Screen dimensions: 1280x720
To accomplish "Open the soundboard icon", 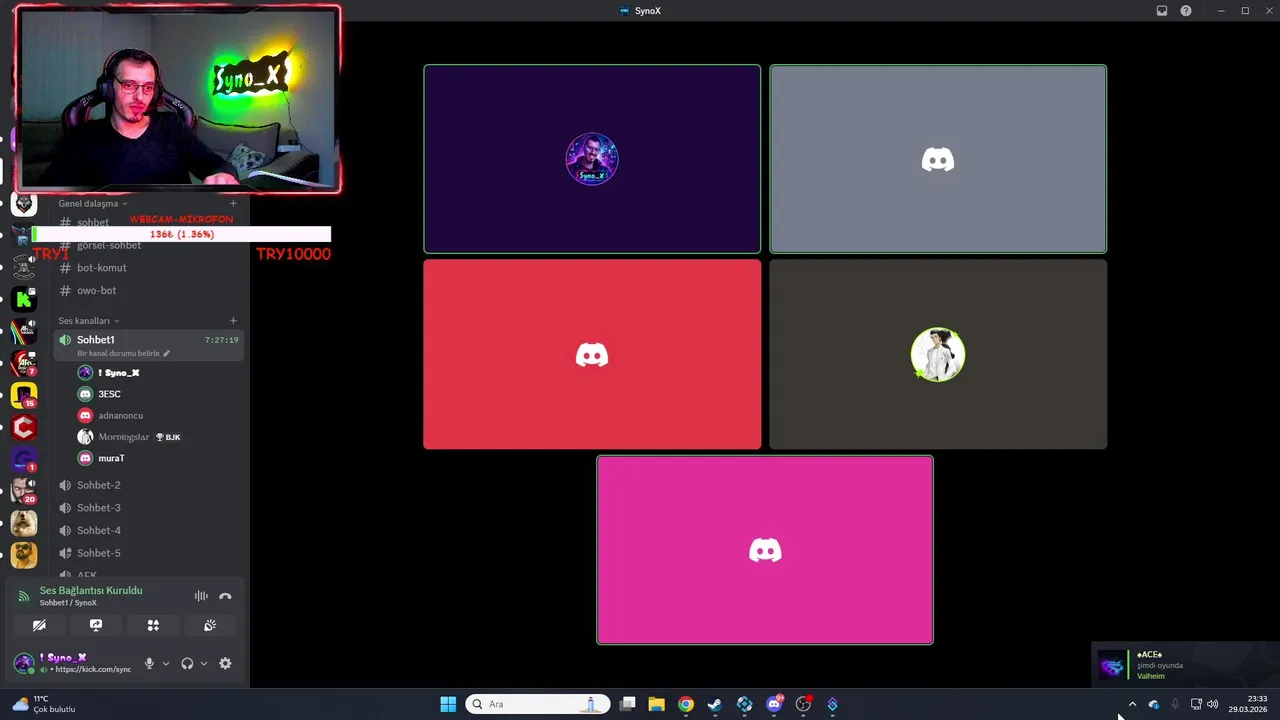I will coord(210,625).
